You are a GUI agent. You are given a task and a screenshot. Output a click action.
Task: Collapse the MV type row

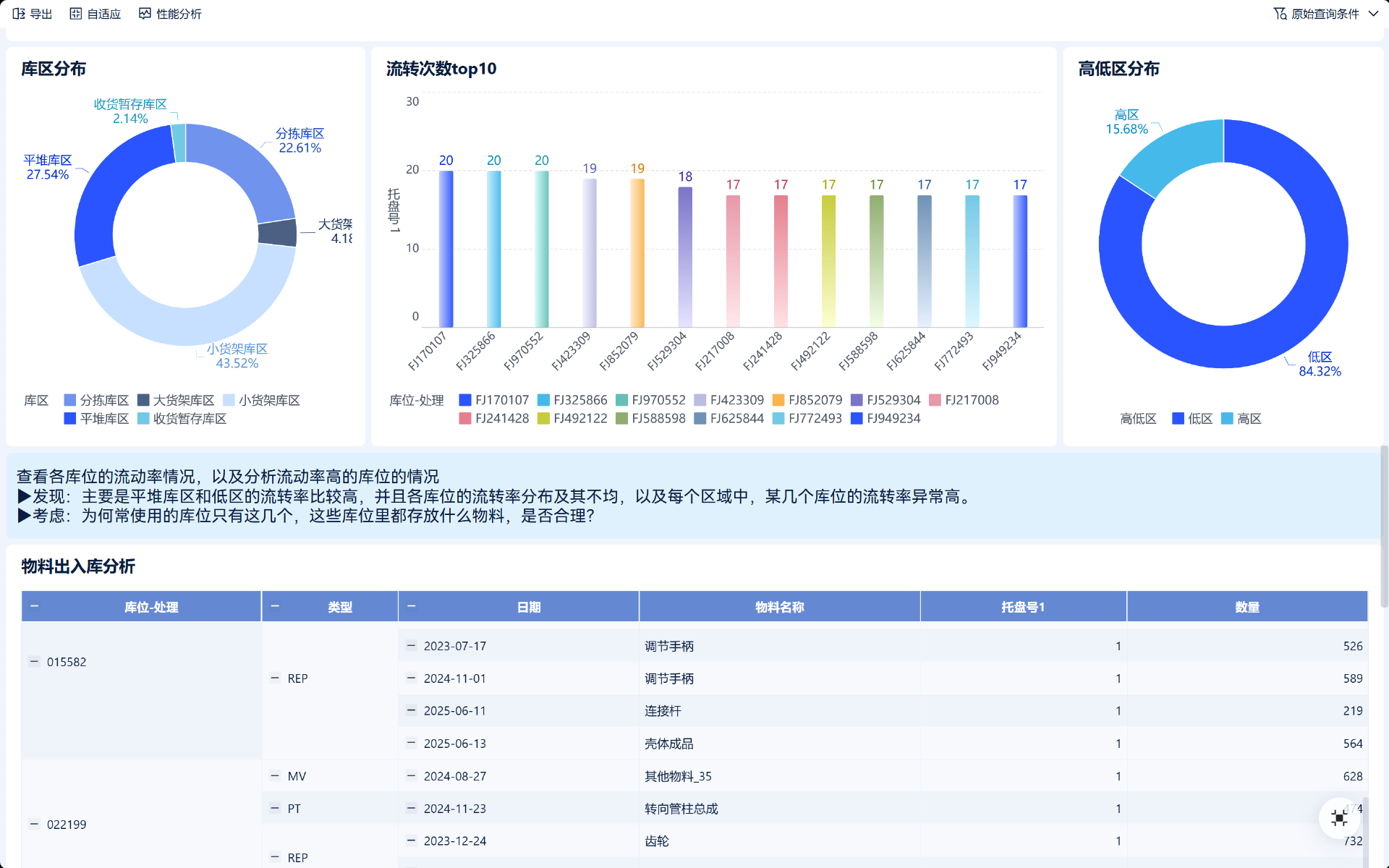coord(275,775)
